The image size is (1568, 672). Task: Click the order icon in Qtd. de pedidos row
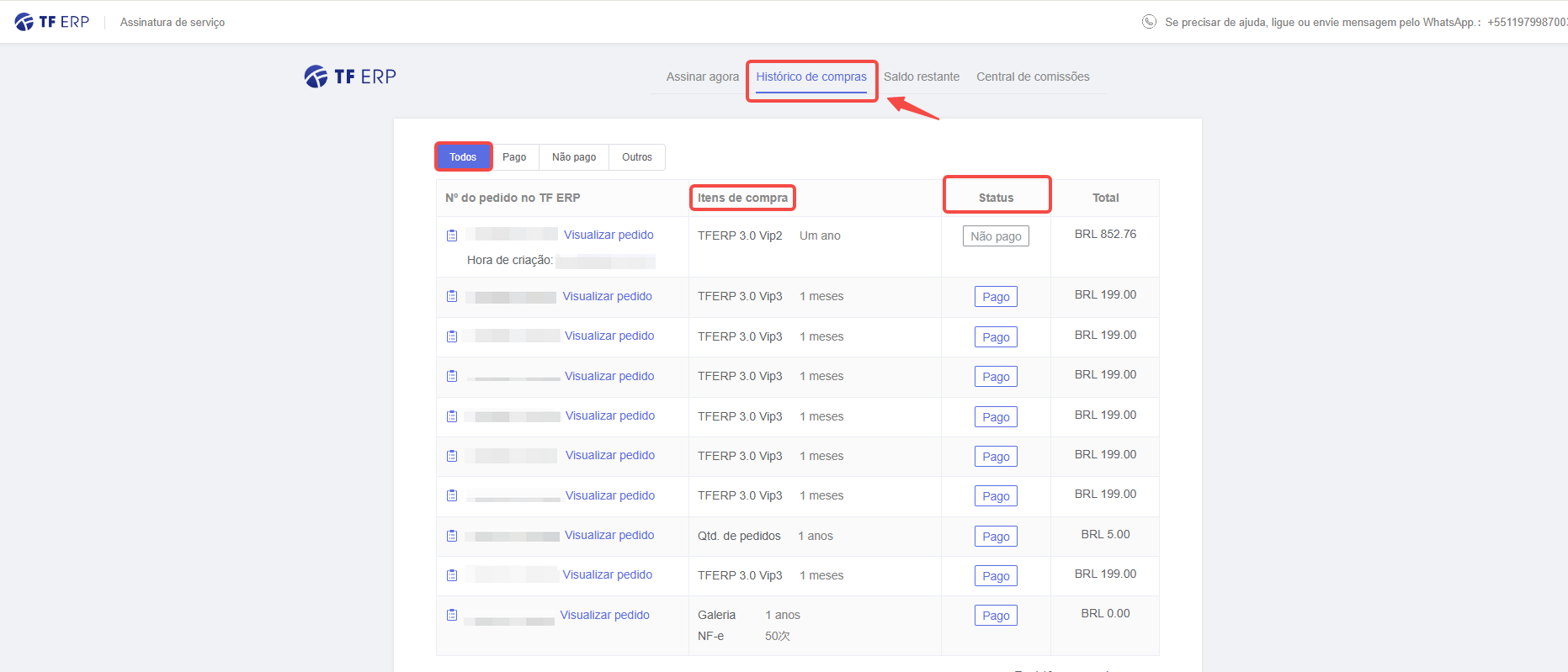pyautogui.click(x=452, y=536)
